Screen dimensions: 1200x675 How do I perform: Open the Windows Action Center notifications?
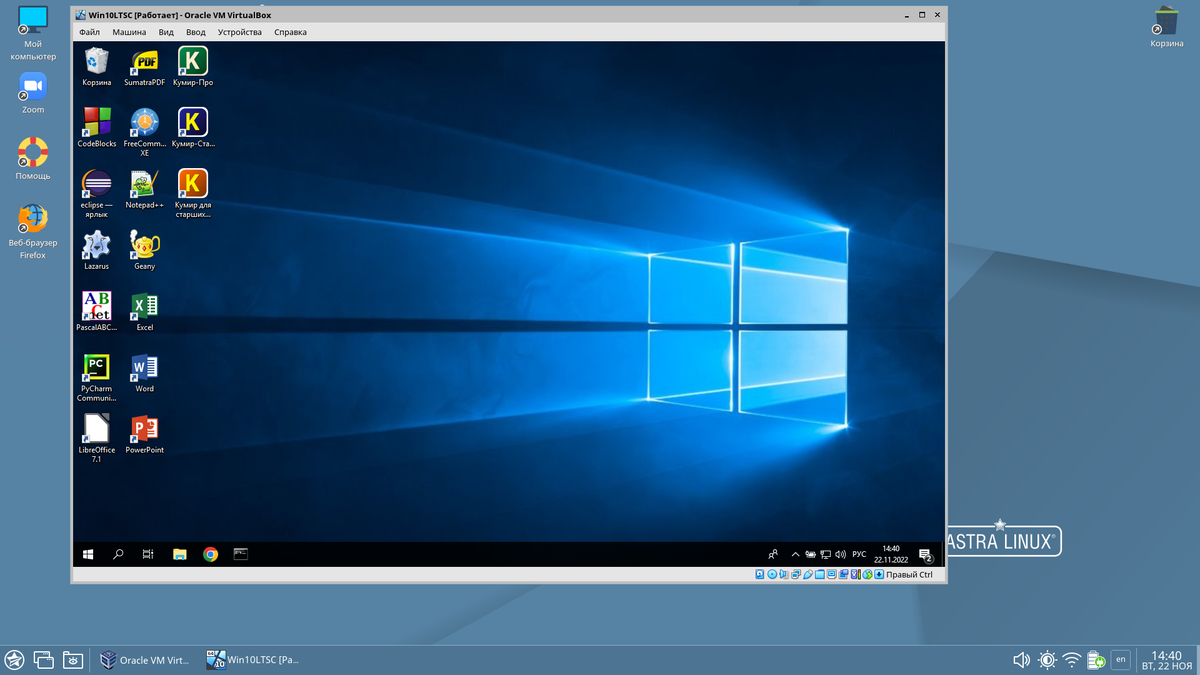pos(926,555)
